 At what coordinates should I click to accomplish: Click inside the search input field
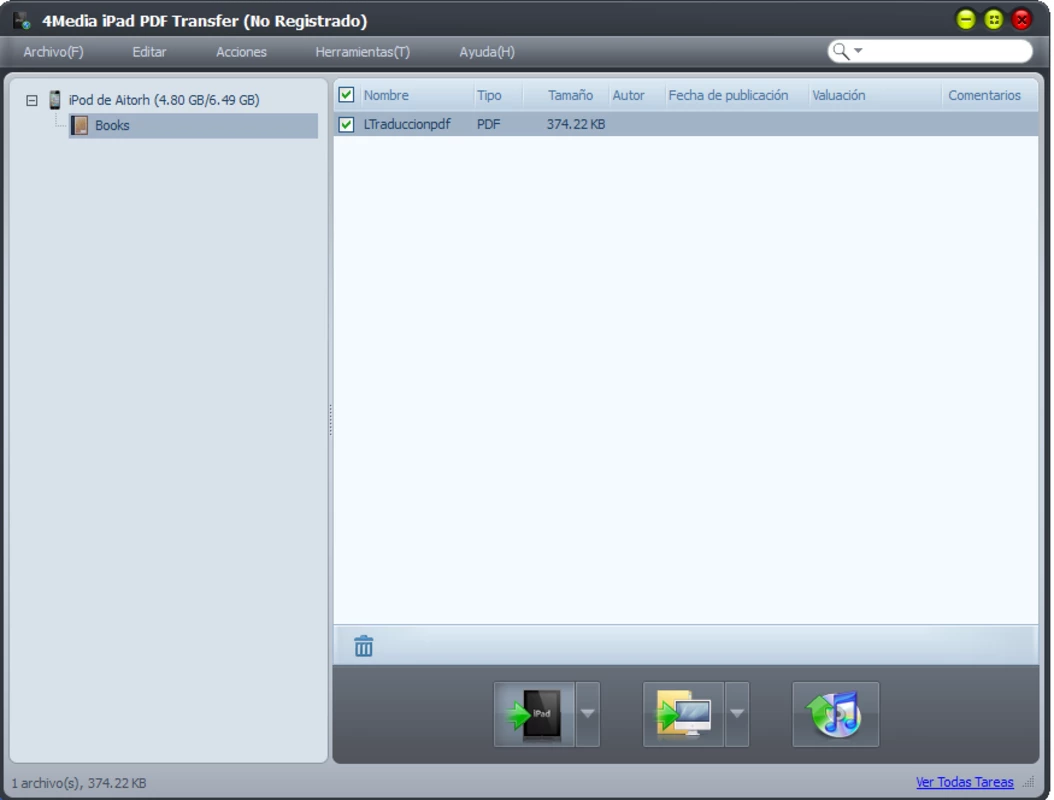[946, 51]
